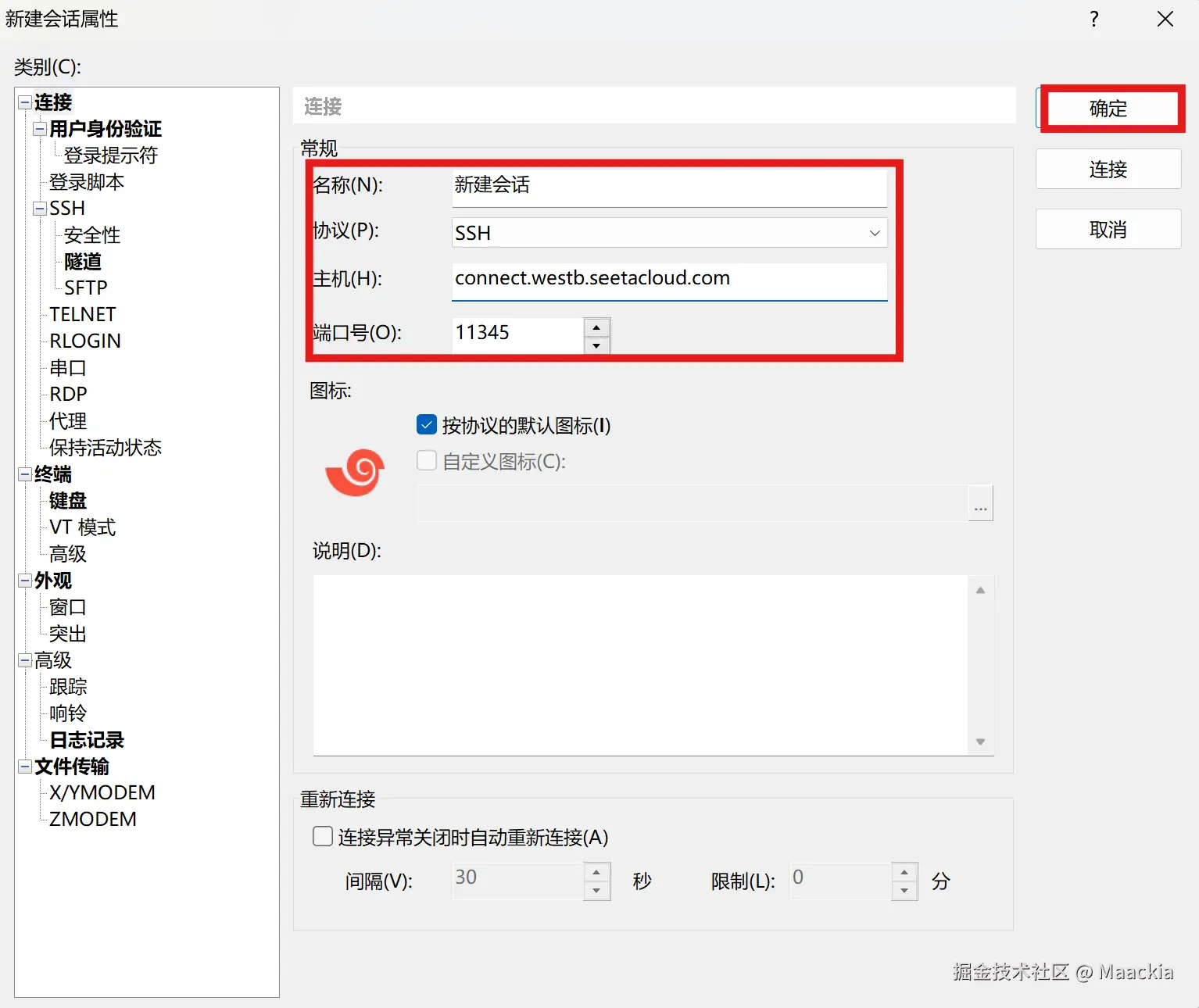Screen dimensions: 1199x1008
Task: Select the X/YMODEM category
Action: 102,792
